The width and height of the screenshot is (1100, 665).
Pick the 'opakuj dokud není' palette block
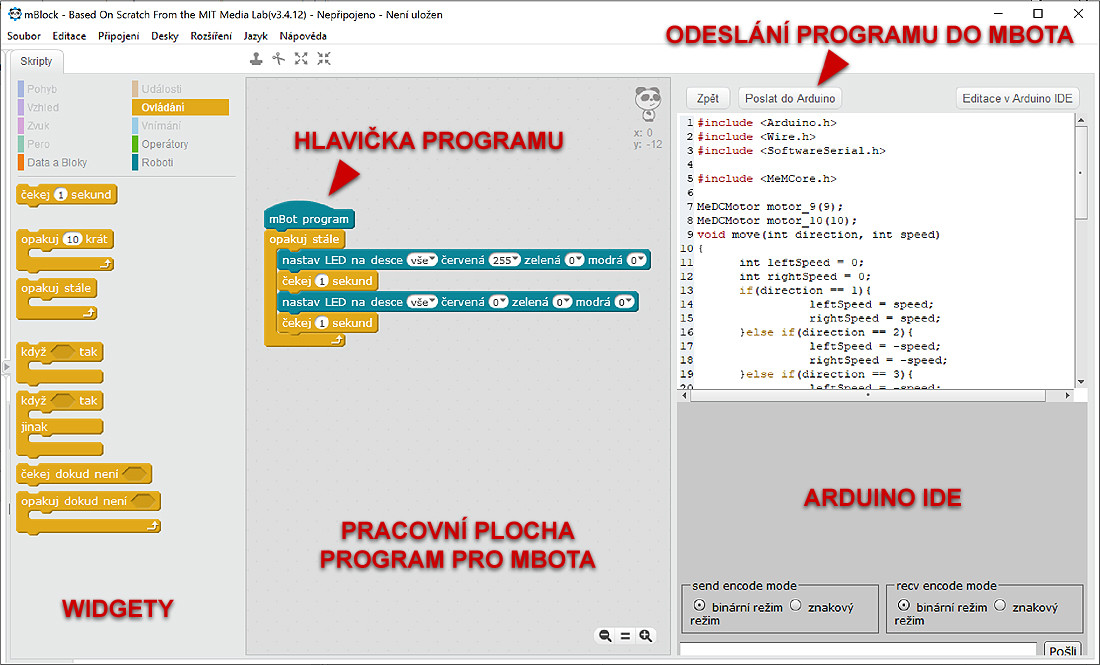click(88, 512)
